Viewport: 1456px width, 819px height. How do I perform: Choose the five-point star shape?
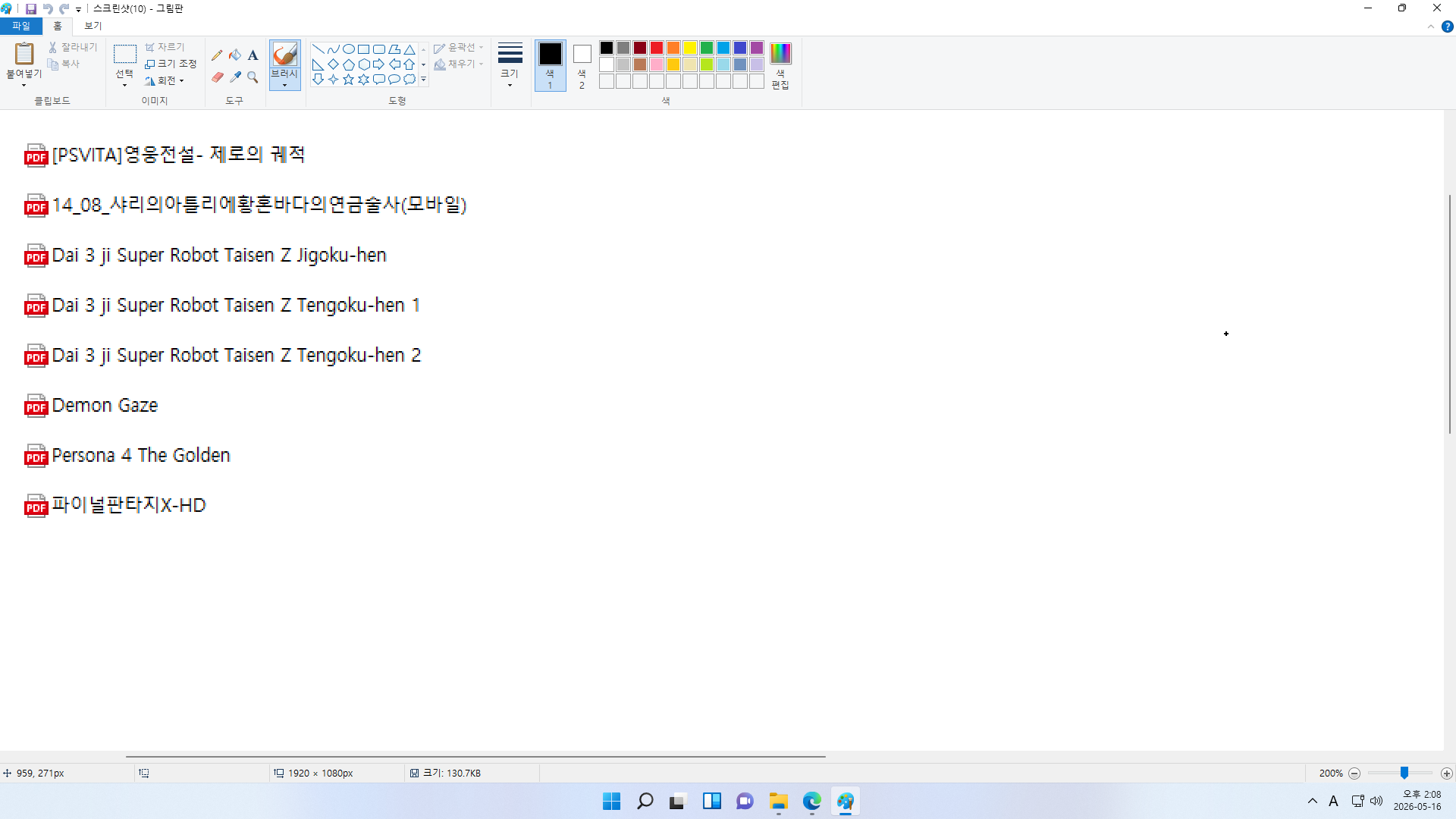point(349,80)
